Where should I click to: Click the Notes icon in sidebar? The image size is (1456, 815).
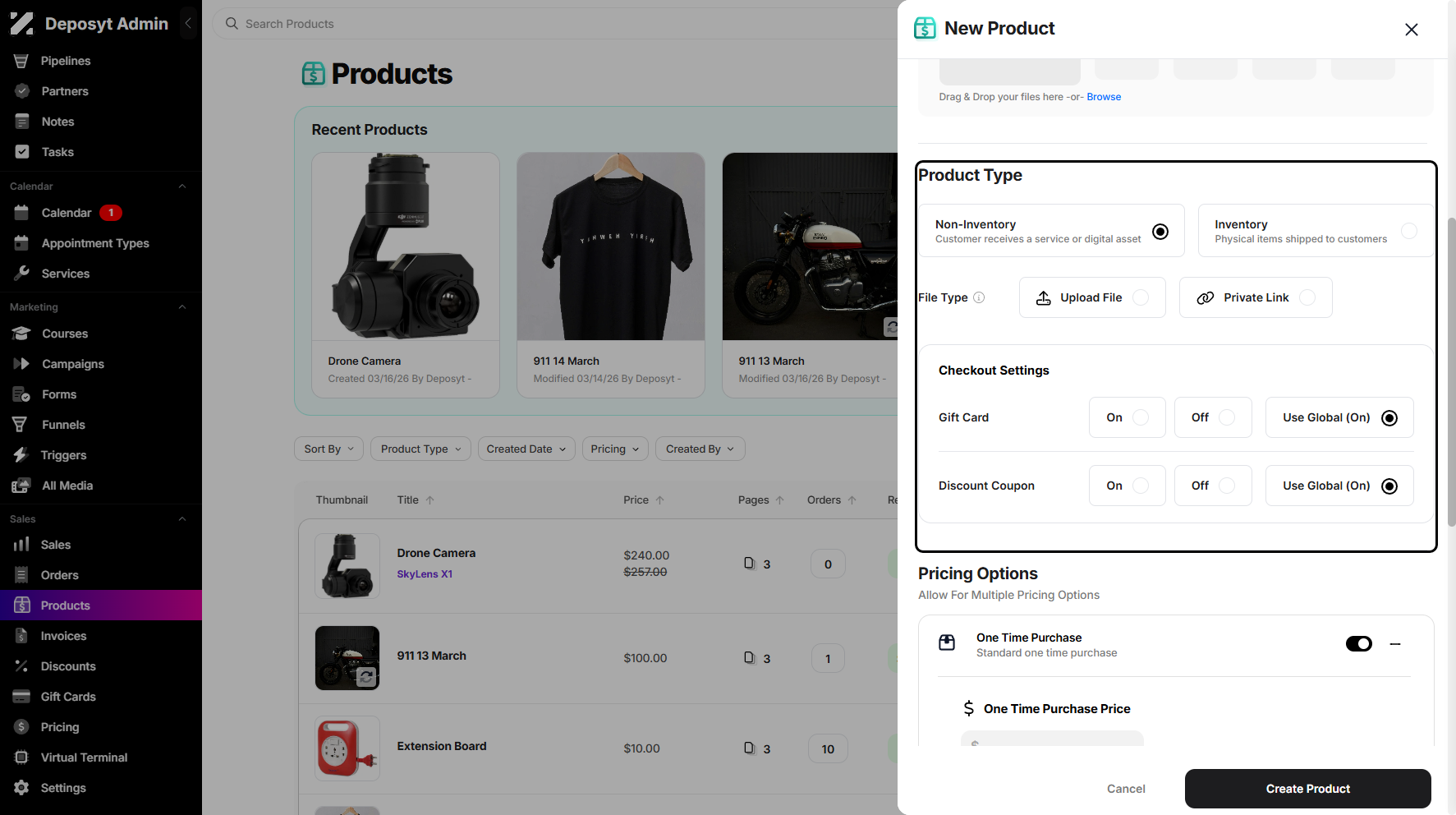point(22,122)
